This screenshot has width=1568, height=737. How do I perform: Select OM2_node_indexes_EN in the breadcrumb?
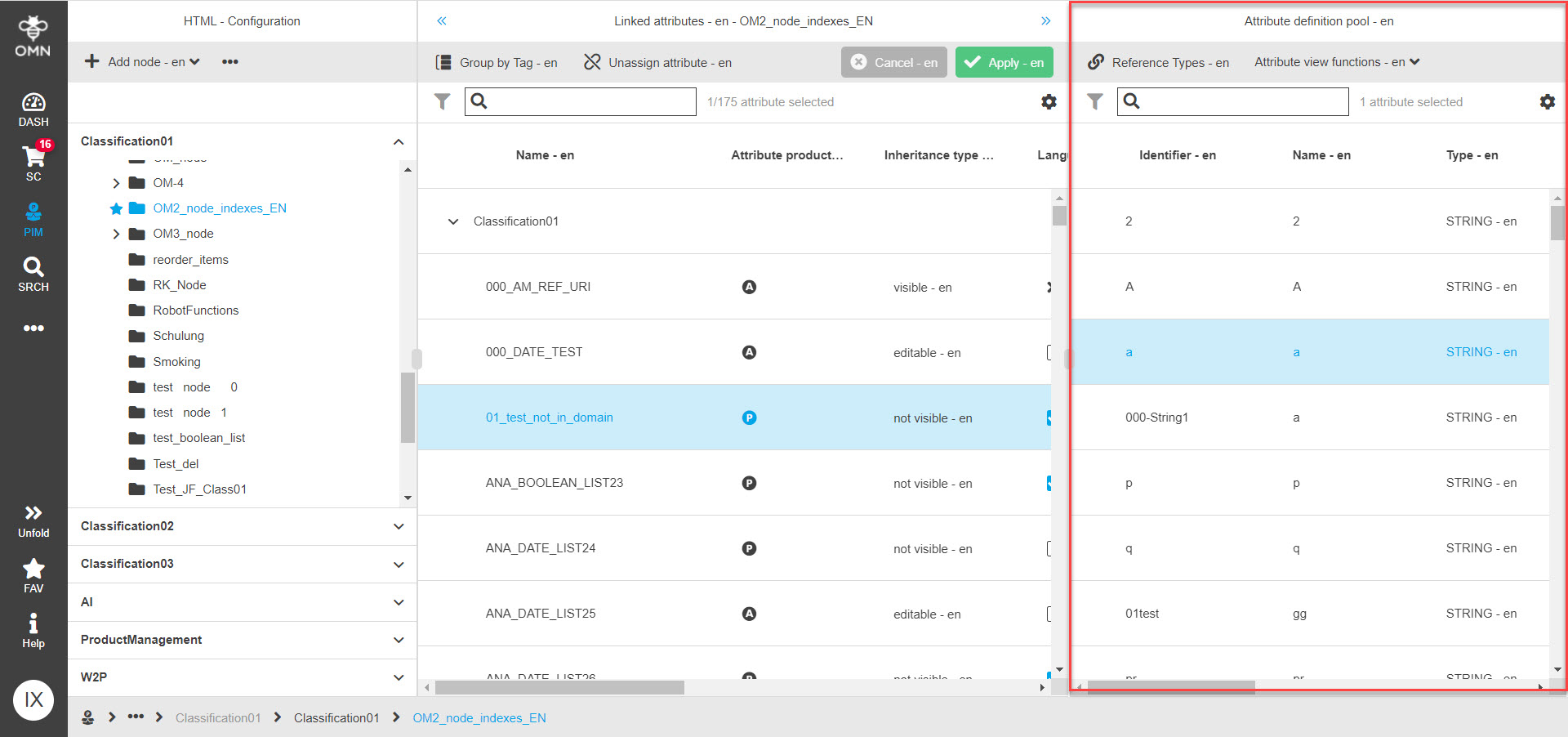pyautogui.click(x=479, y=718)
